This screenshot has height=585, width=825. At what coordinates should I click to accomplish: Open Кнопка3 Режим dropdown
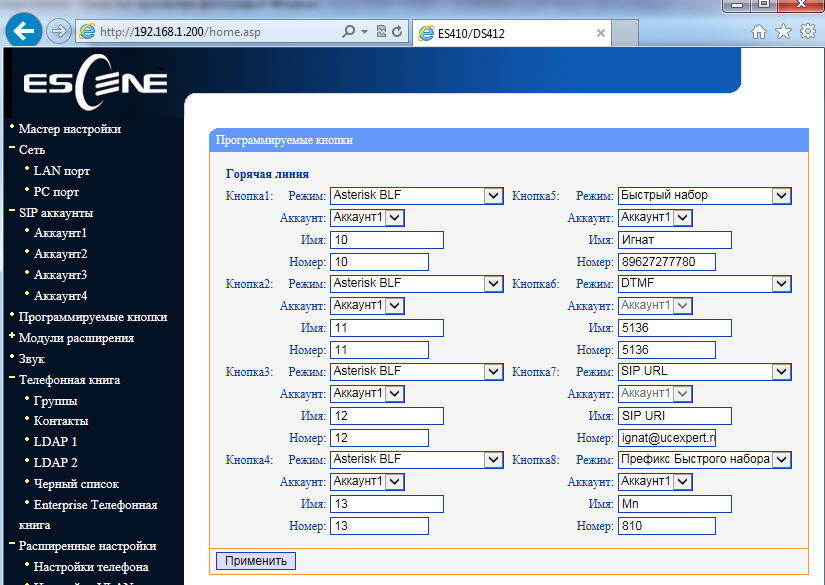(x=416, y=371)
